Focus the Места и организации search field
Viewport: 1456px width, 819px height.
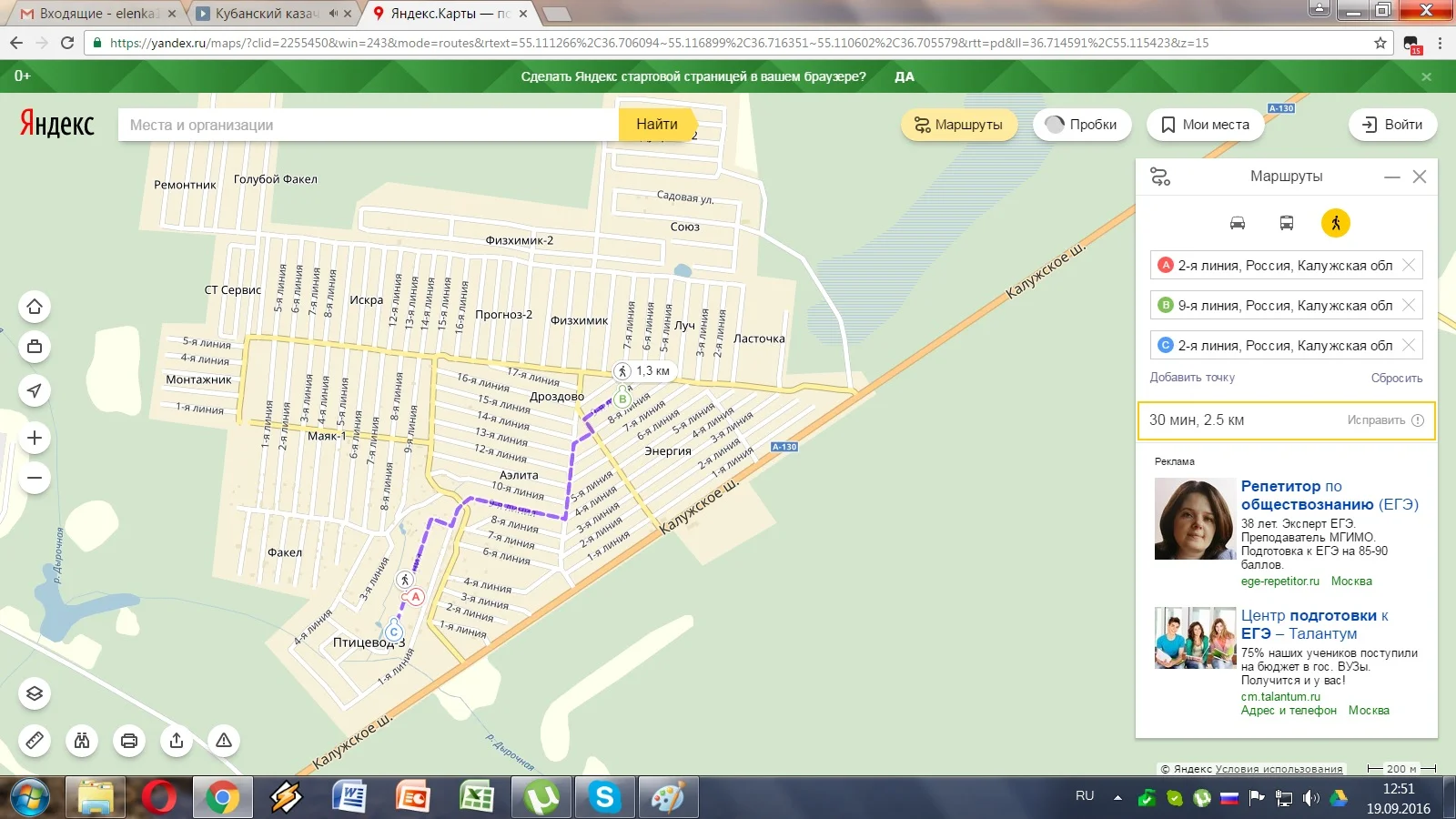(x=369, y=125)
